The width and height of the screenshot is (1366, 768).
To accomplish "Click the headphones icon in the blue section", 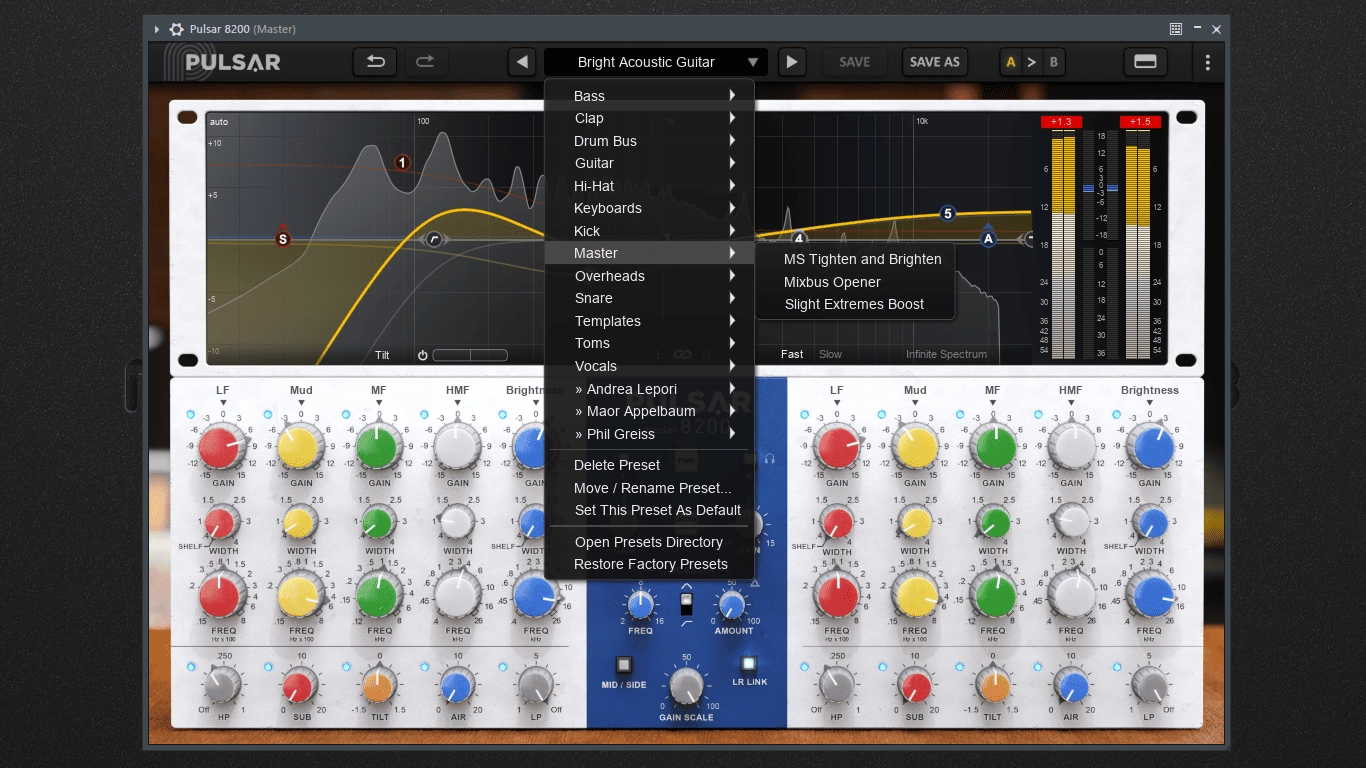I will point(769,458).
